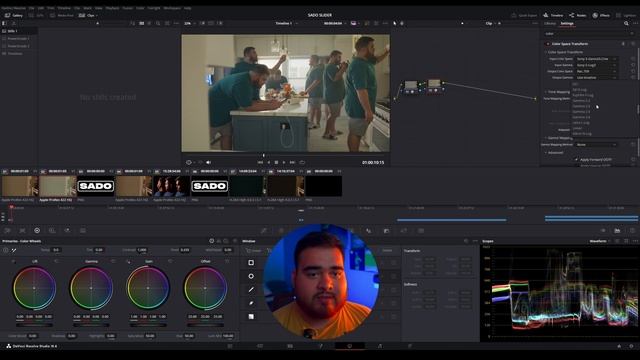The height and width of the screenshot is (360, 640).
Task: Click the Stop button in viewer transport
Action: [x=276, y=162]
